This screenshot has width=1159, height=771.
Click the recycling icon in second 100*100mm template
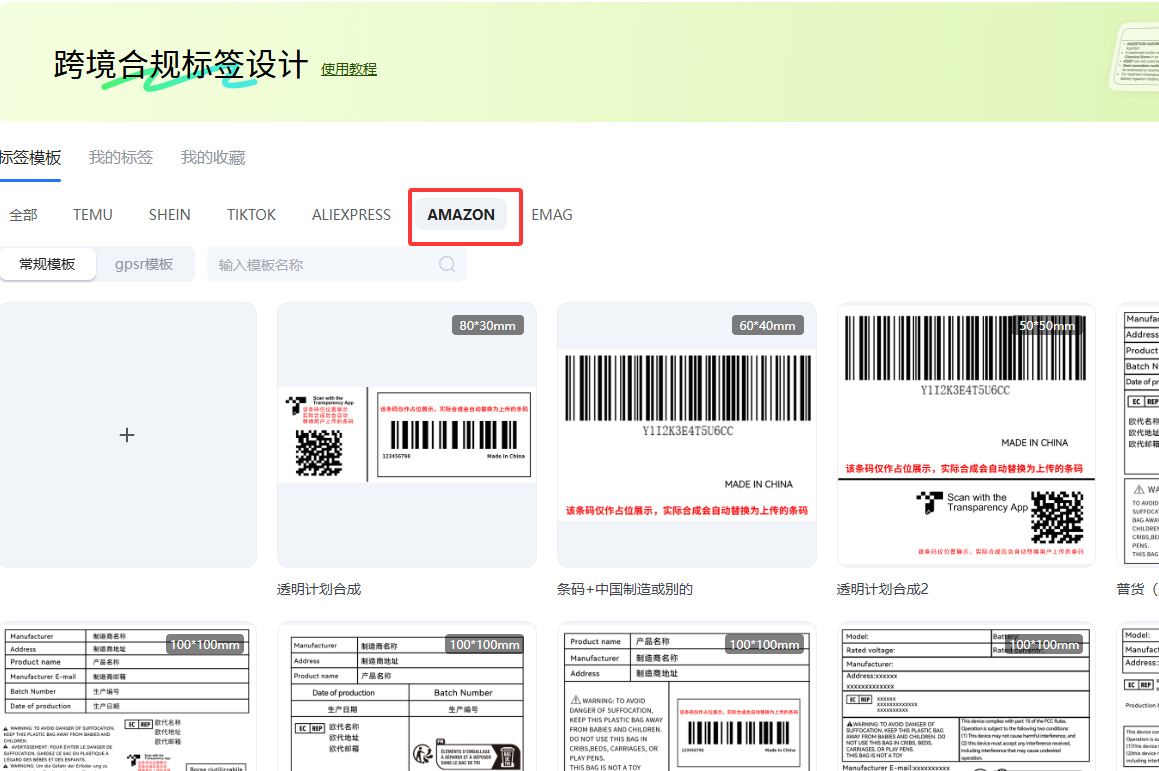(x=423, y=754)
